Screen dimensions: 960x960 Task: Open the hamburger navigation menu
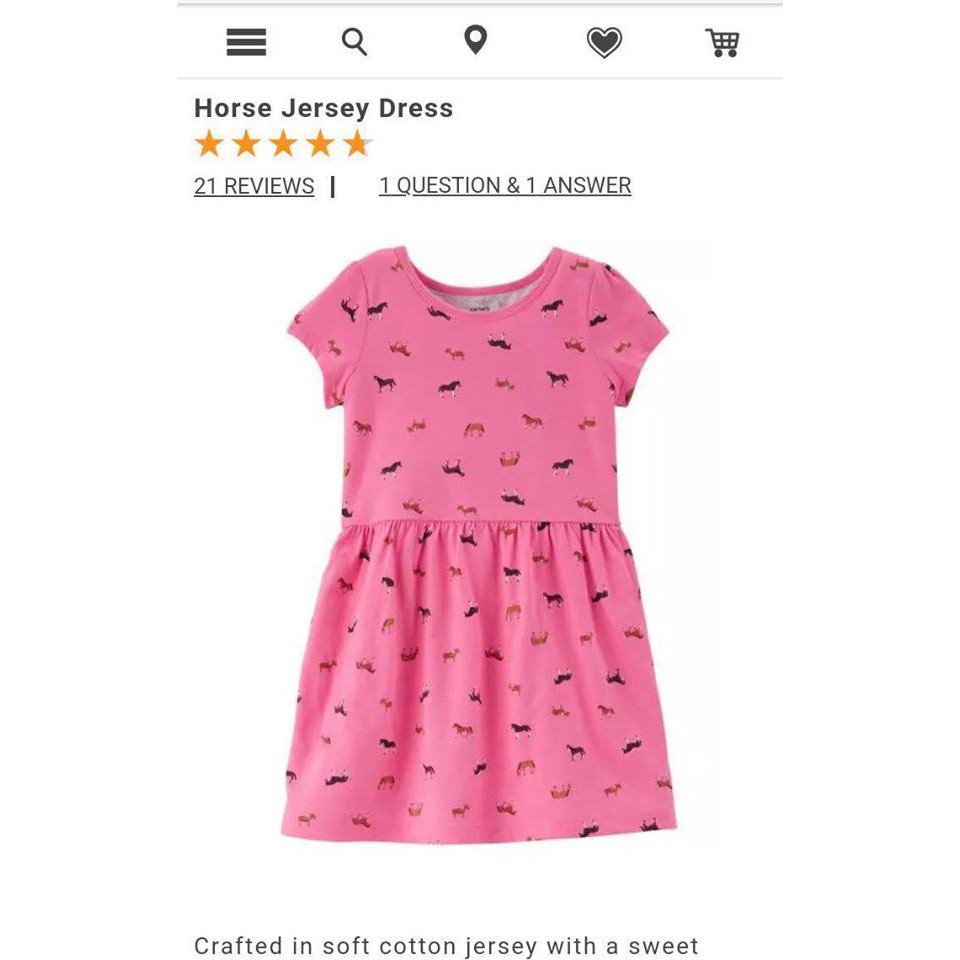pos(246,42)
